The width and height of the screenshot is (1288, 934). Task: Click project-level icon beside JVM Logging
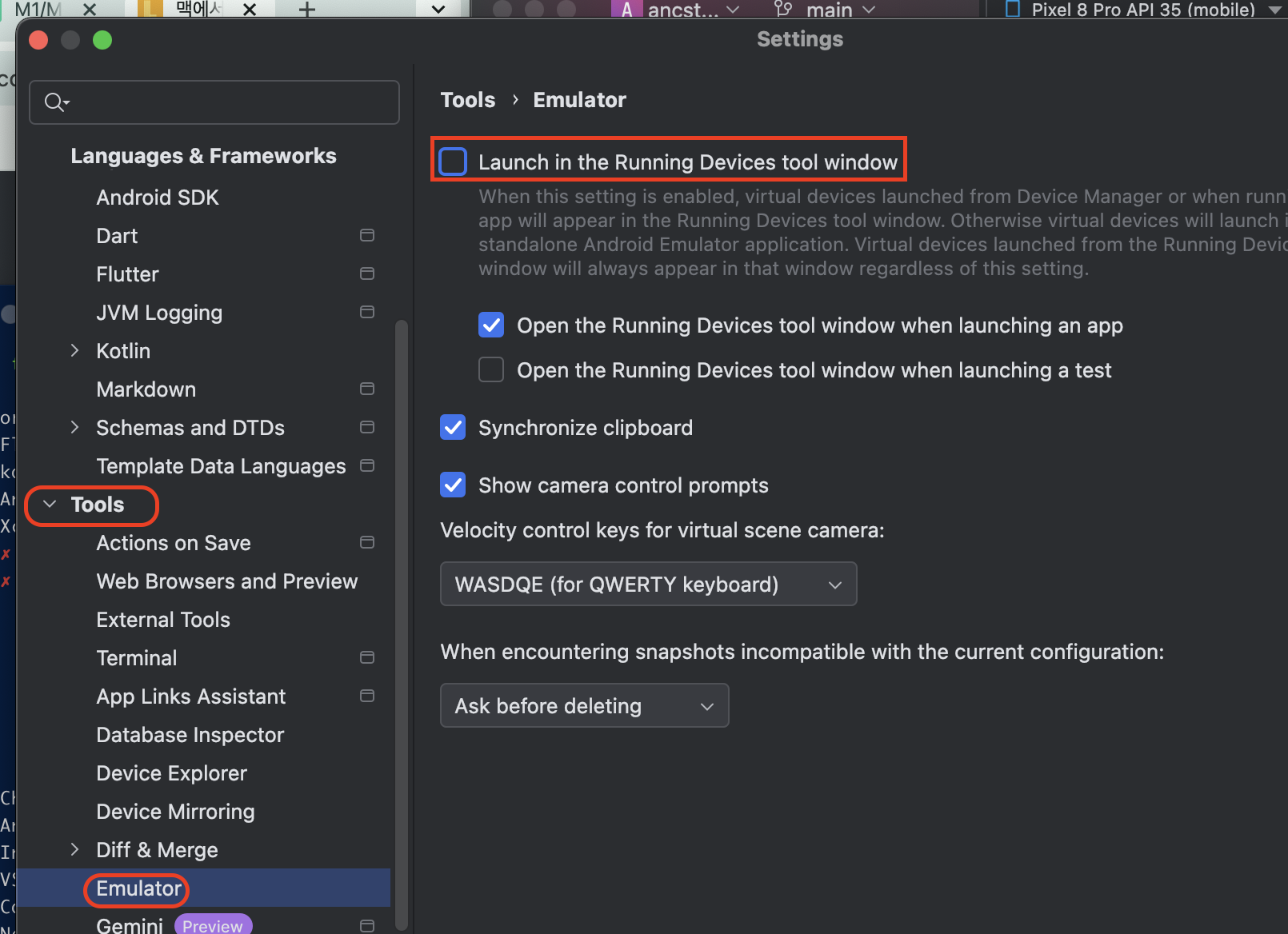click(x=367, y=312)
